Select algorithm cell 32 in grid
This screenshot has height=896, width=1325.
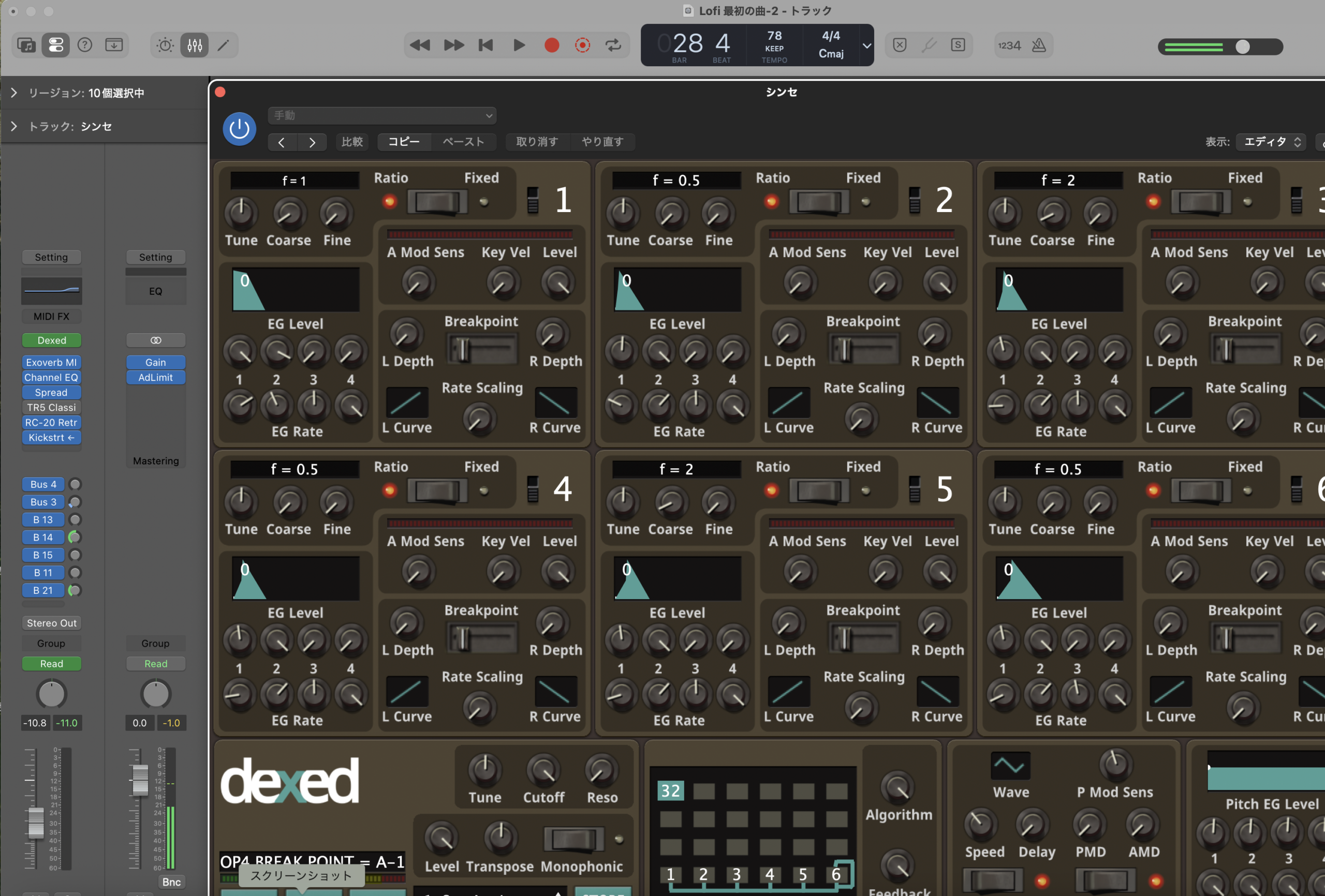(670, 790)
